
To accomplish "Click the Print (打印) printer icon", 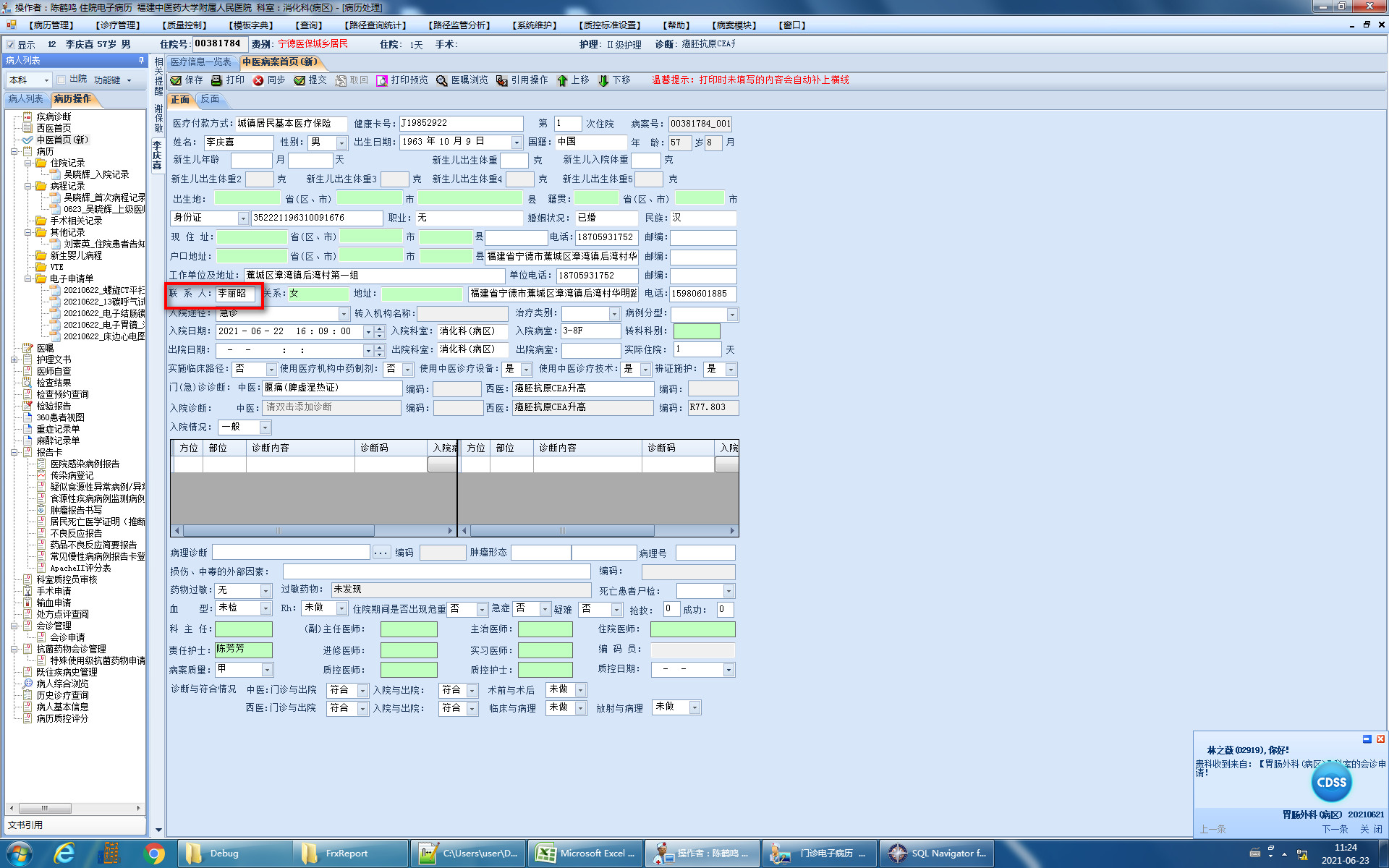I will 216,80.
